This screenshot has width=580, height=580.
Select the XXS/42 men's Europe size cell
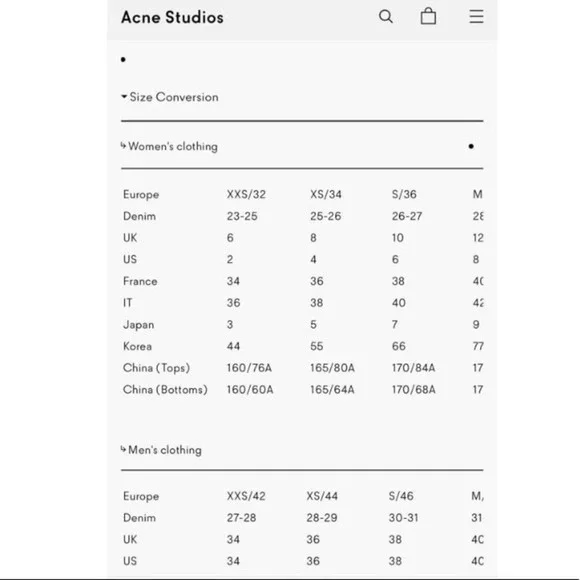tap(246, 496)
